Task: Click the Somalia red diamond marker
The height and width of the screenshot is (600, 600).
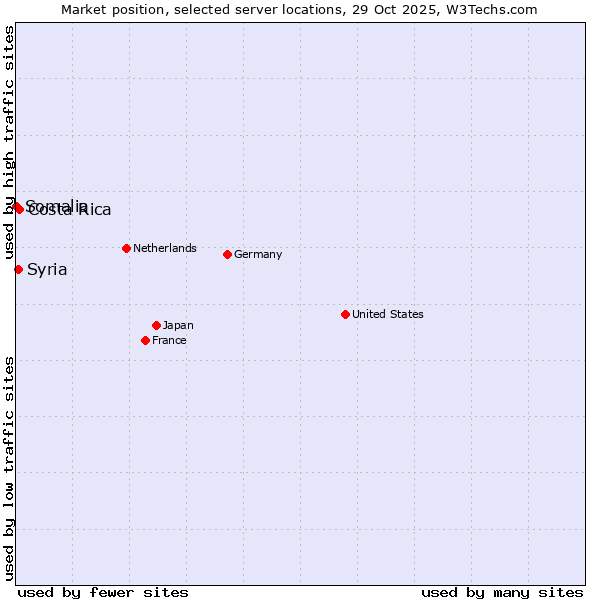Action: [15, 206]
